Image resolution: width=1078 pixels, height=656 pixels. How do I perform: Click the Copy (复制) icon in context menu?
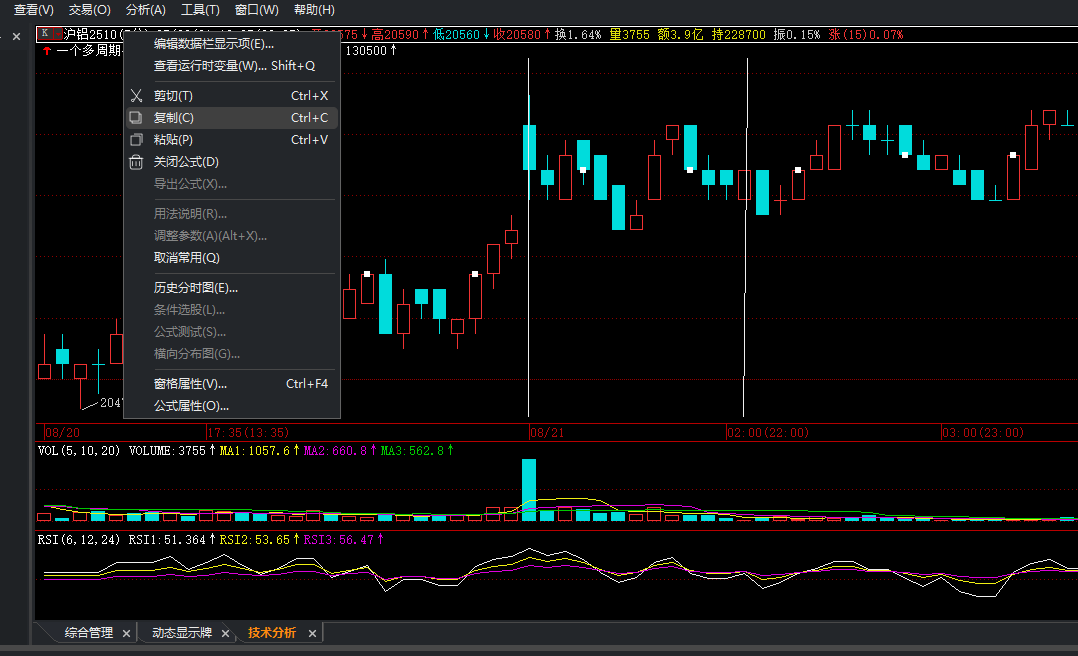136,118
